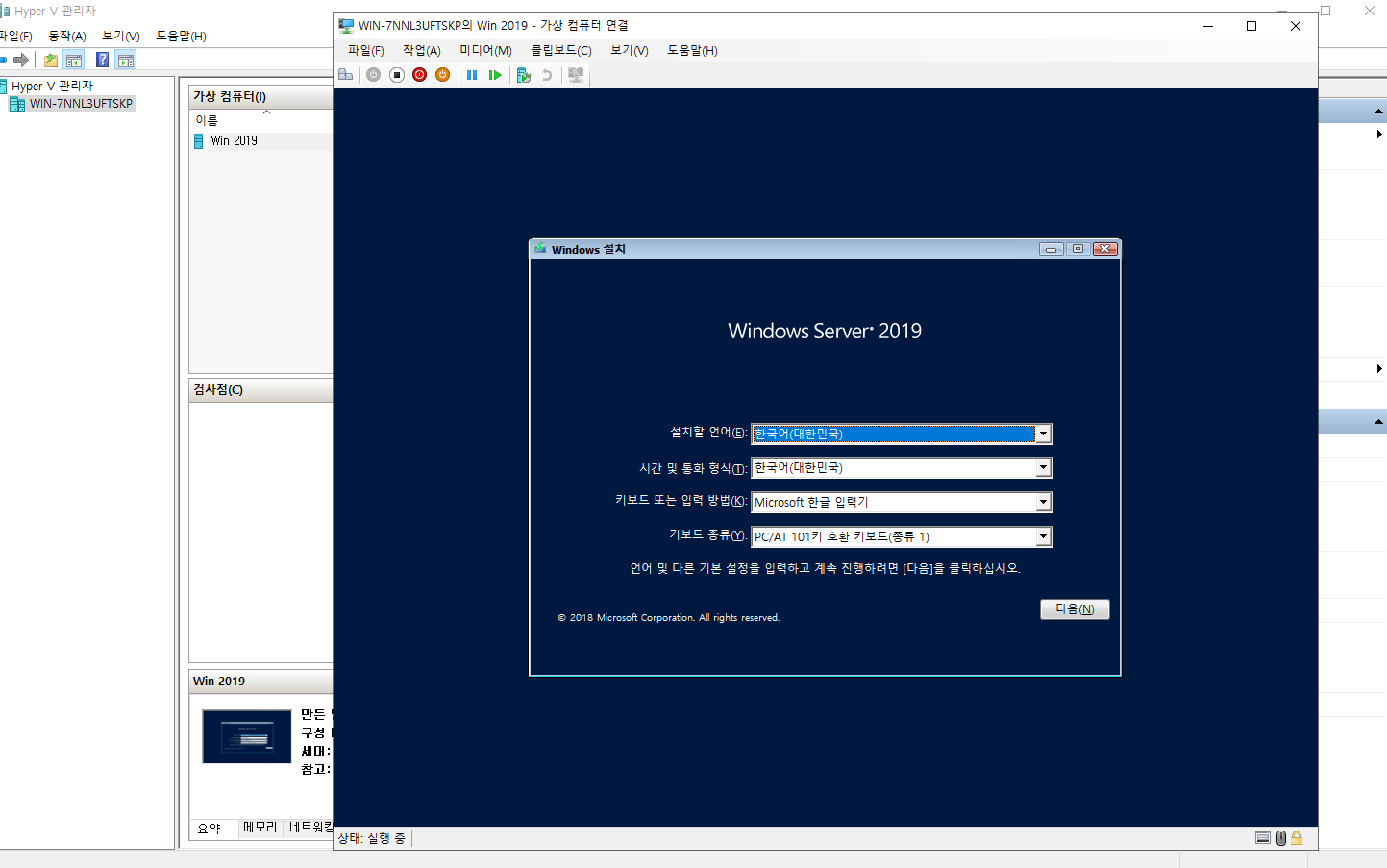Open the 도움말(H) menu in VM connection window
Viewport: 1387px width, 868px height.
[x=692, y=50]
